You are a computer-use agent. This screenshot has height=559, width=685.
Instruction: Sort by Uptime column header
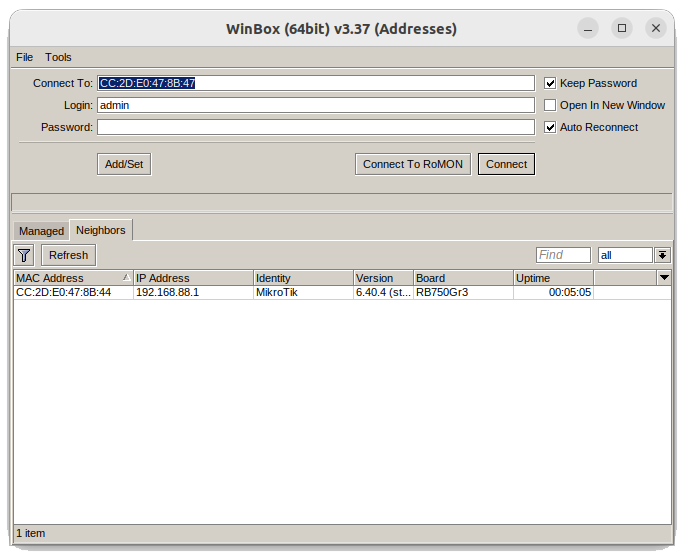[x=553, y=278]
